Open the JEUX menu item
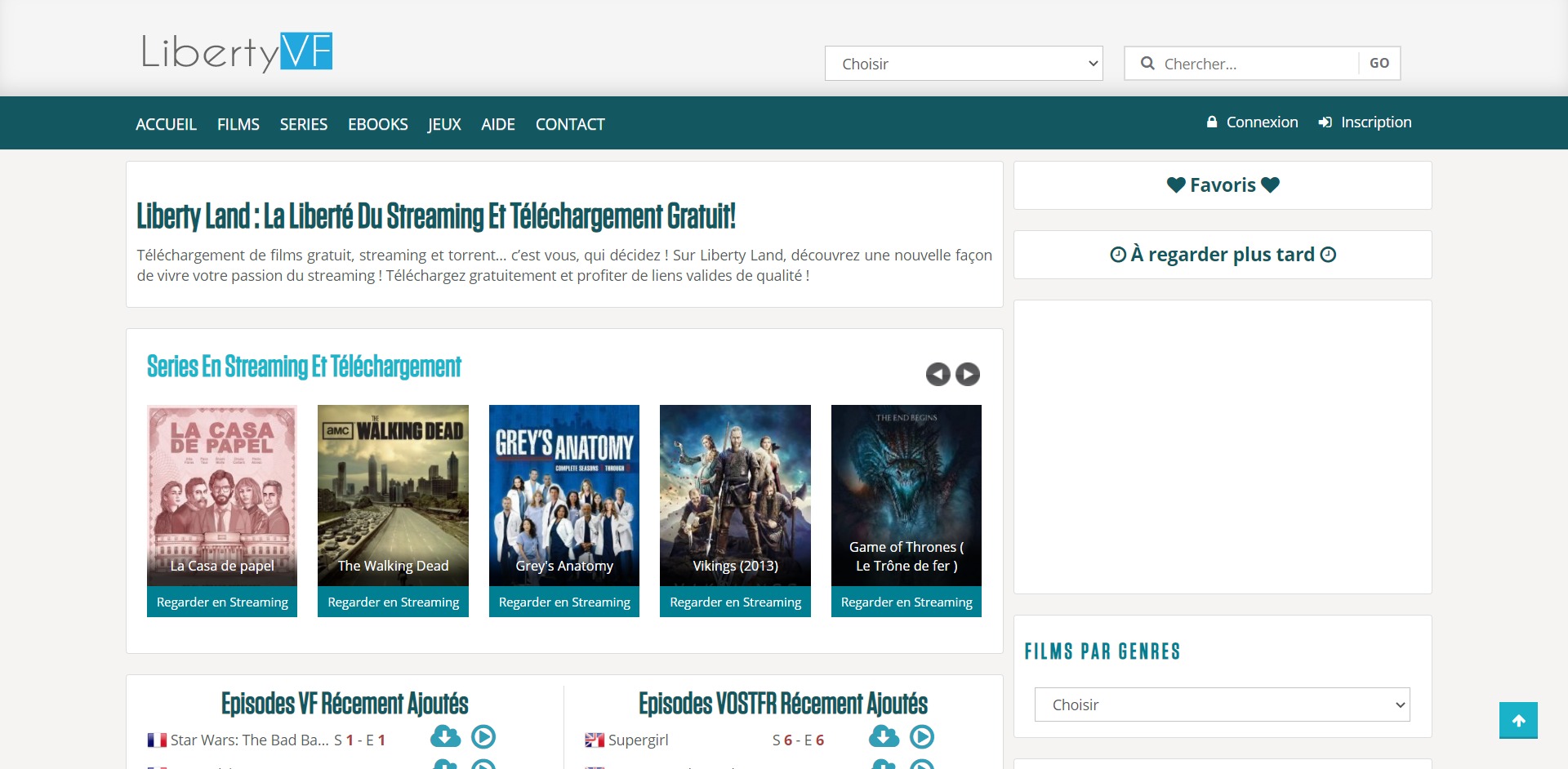 [444, 124]
